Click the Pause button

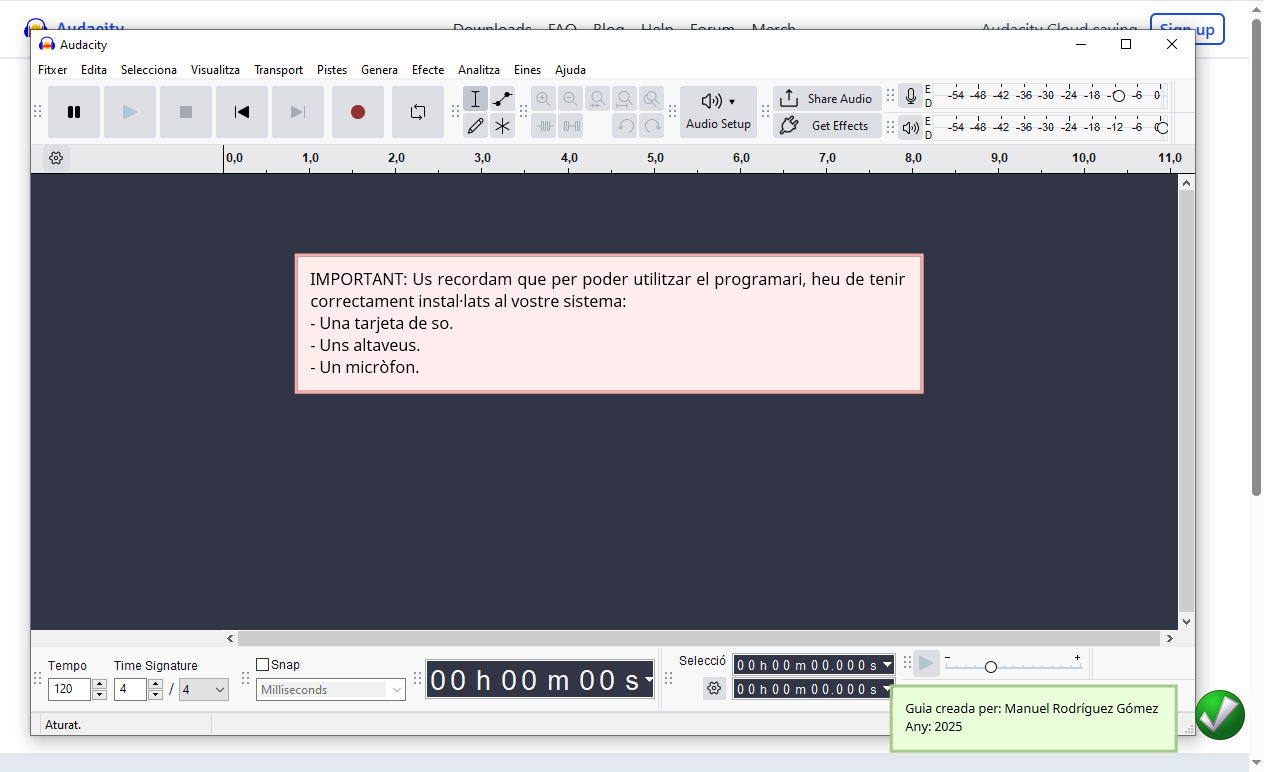click(74, 112)
